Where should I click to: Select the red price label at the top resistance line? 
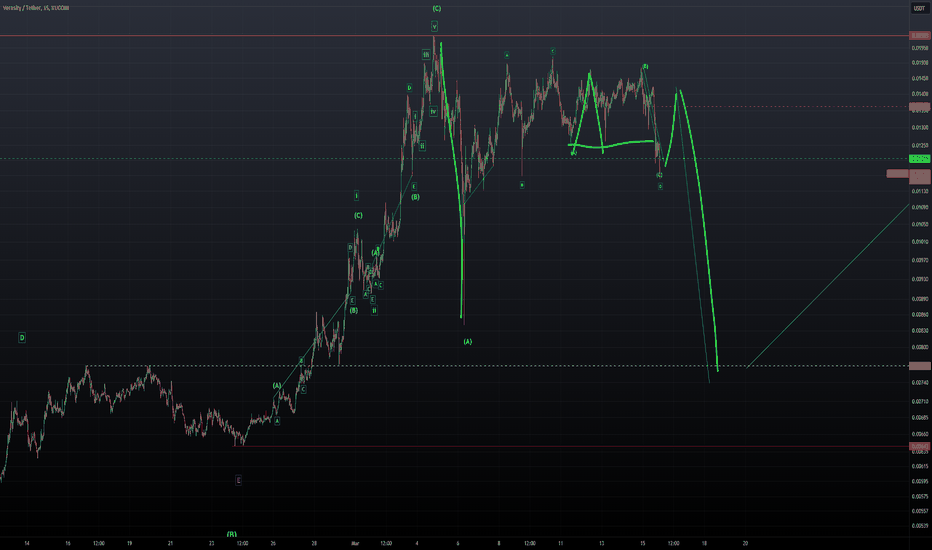click(920, 36)
